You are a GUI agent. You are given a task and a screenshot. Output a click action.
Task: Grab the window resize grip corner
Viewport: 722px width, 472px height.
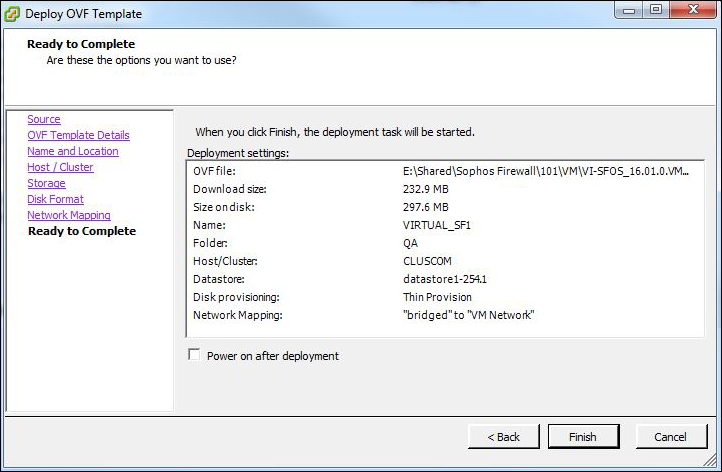[711, 461]
